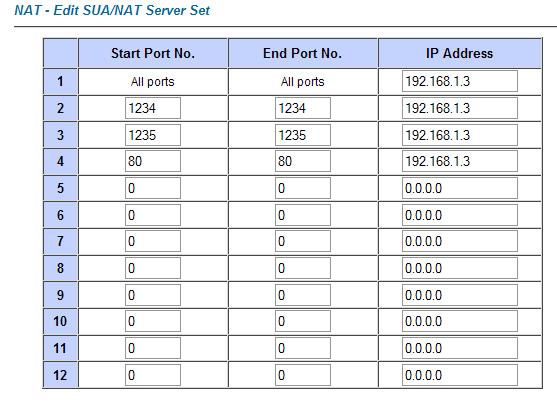
Task: Select the row 6 End Port field
Action: pyautogui.click(x=303, y=215)
